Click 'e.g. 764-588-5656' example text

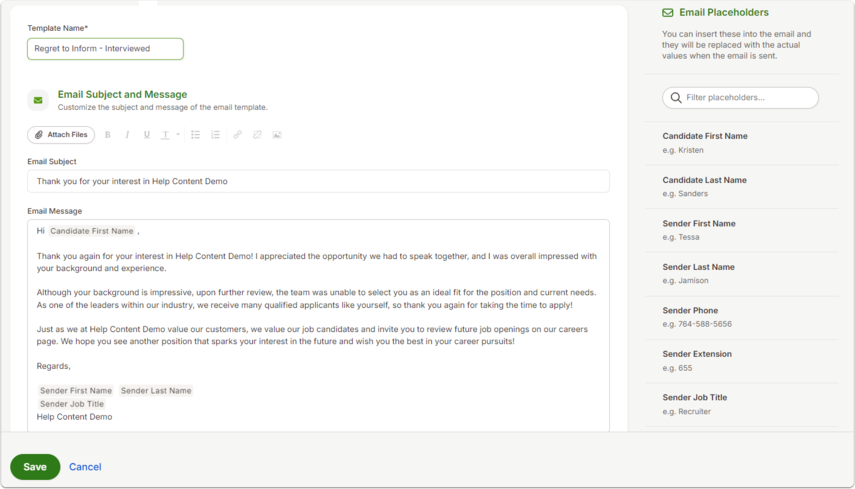(x=697, y=324)
